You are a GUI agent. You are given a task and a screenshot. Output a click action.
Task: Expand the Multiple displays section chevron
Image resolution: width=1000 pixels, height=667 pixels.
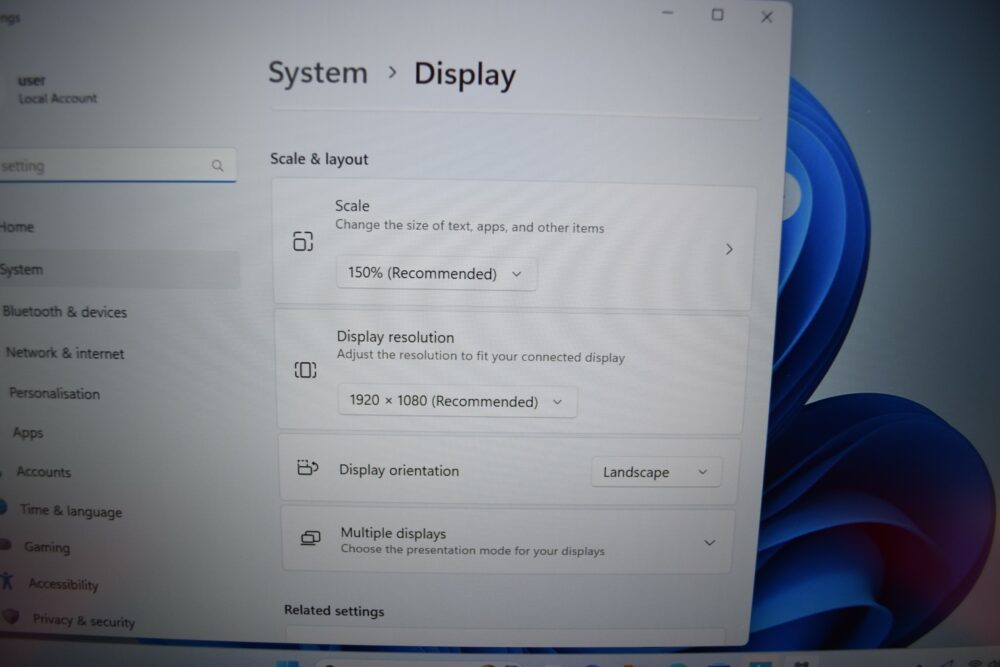pyautogui.click(x=709, y=543)
